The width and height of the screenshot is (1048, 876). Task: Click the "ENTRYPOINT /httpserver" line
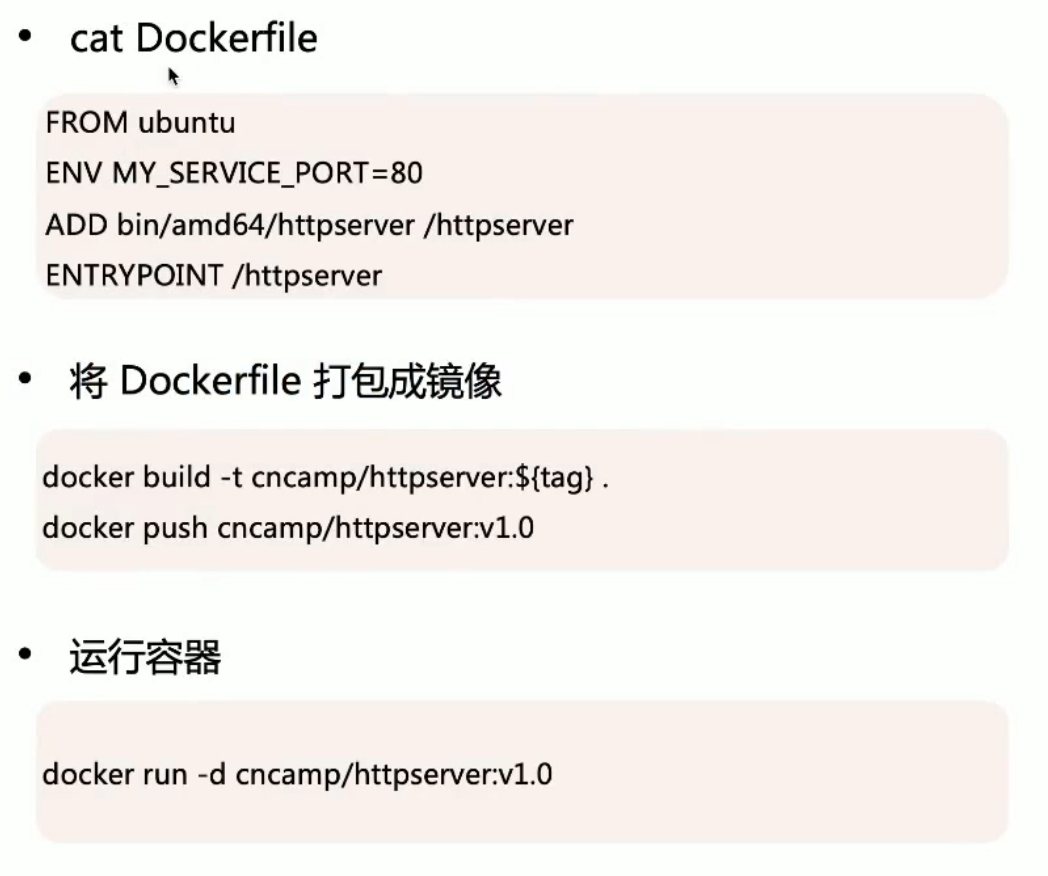[214, 275]
